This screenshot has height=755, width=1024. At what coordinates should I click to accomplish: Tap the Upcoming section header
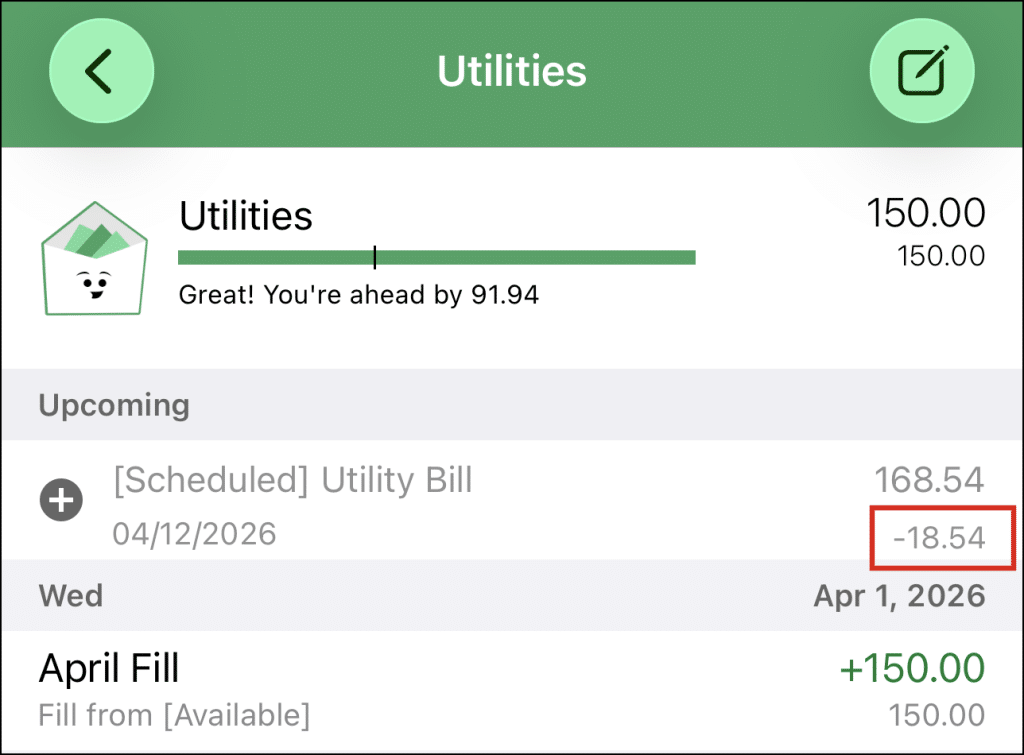[114, 405]
